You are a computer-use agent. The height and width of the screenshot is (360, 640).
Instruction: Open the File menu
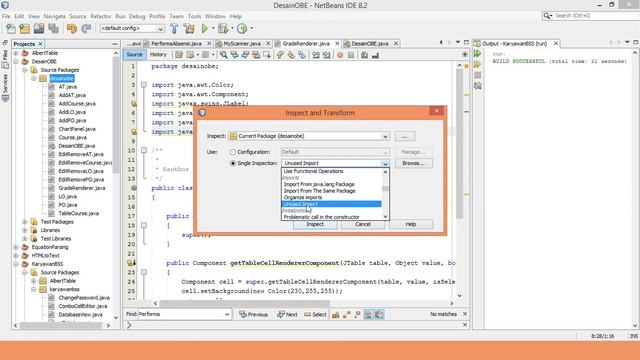[6, 16]
